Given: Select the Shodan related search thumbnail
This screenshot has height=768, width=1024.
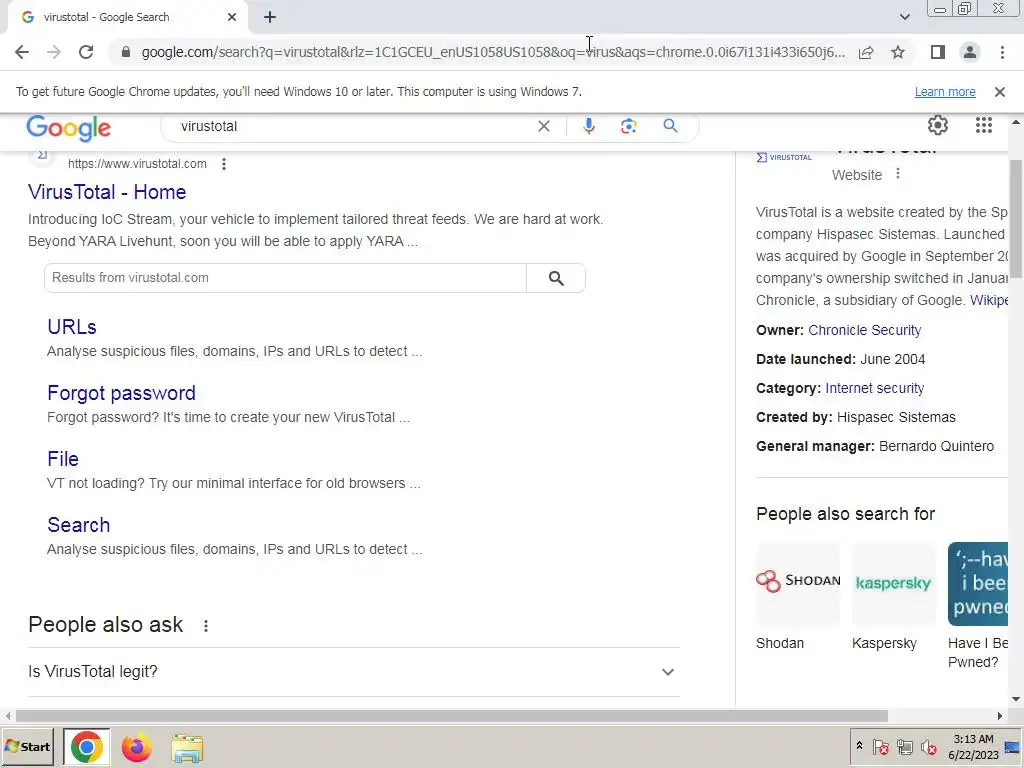Looking at the screenshot, I should 798,583.
